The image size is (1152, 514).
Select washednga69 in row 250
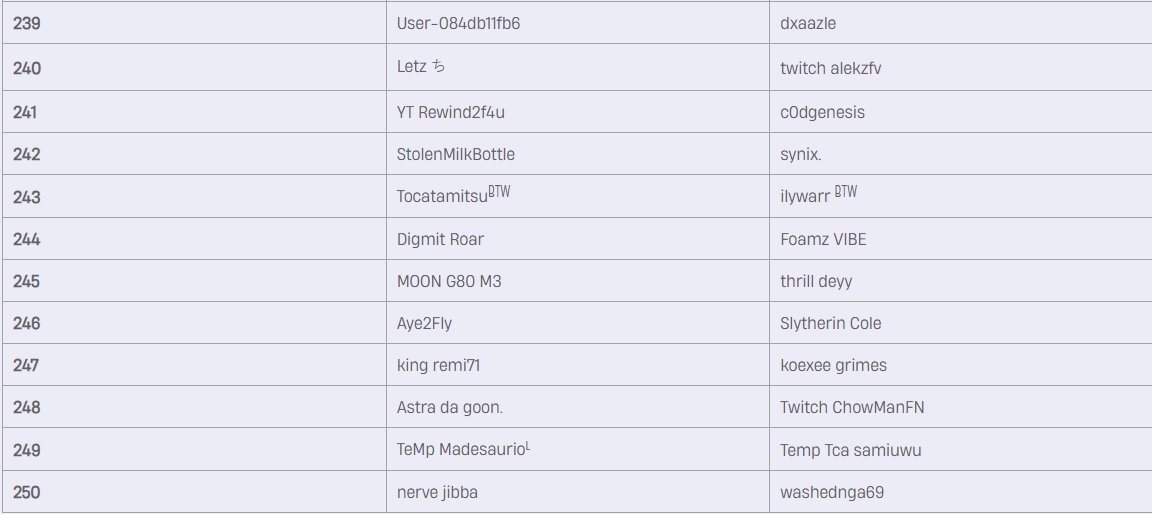click(832, 492)
